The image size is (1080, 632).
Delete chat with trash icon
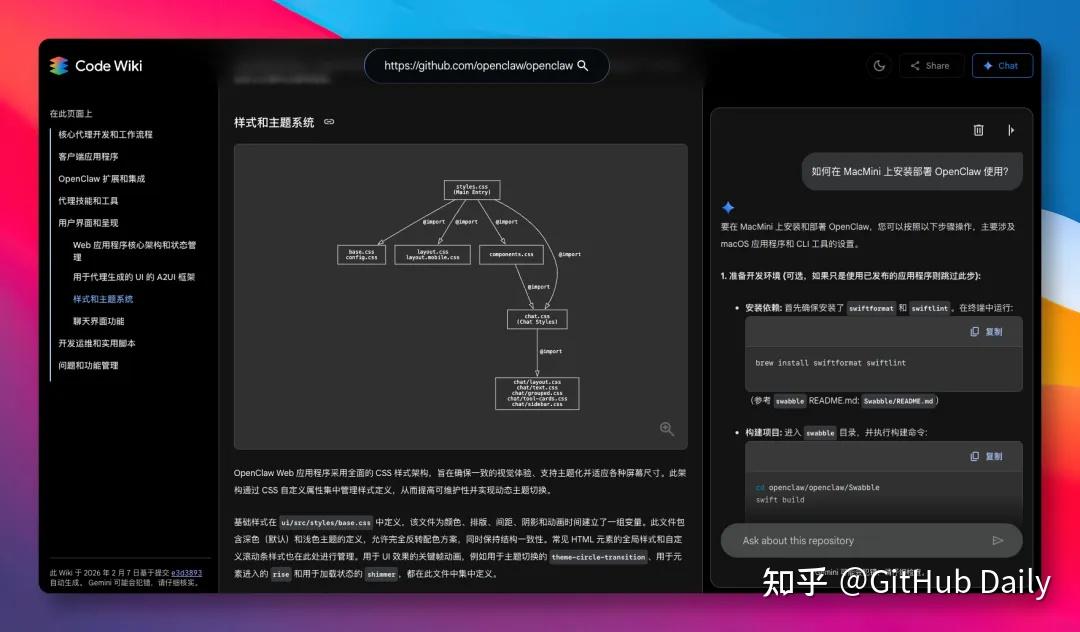click(x=978, y=130)
